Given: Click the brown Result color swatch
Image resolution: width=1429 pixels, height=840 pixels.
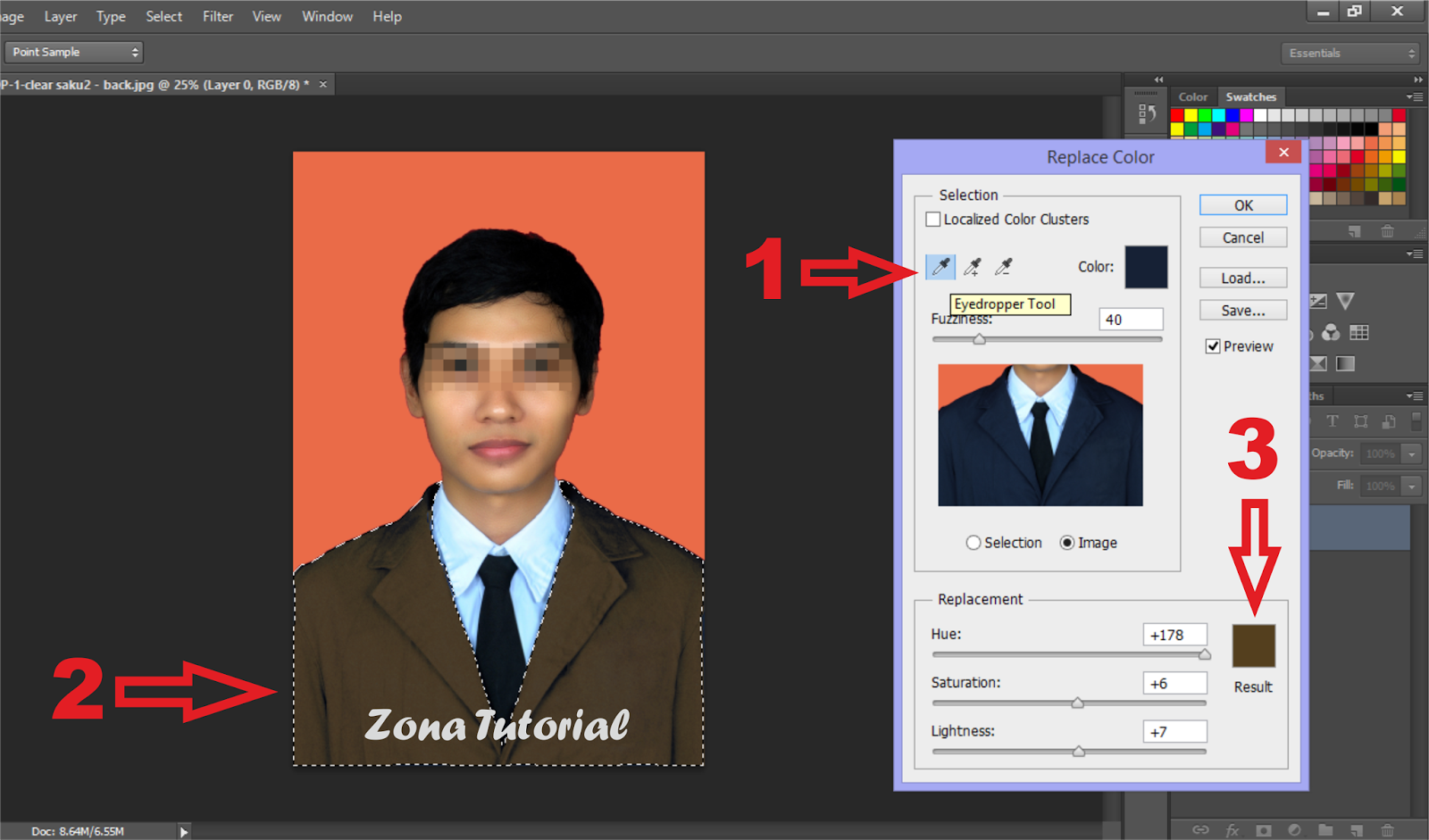Looking at the screenshot, I should point(1254,645).
